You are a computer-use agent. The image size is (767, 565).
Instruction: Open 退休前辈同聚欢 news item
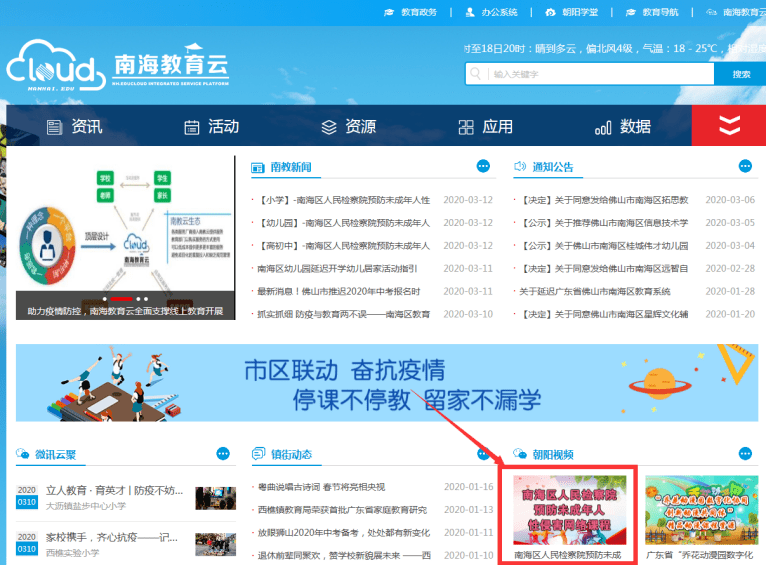click(x=344, y=556)
